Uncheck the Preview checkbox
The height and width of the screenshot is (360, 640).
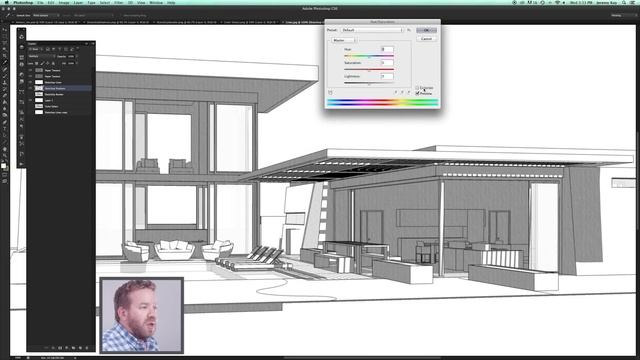417,93
